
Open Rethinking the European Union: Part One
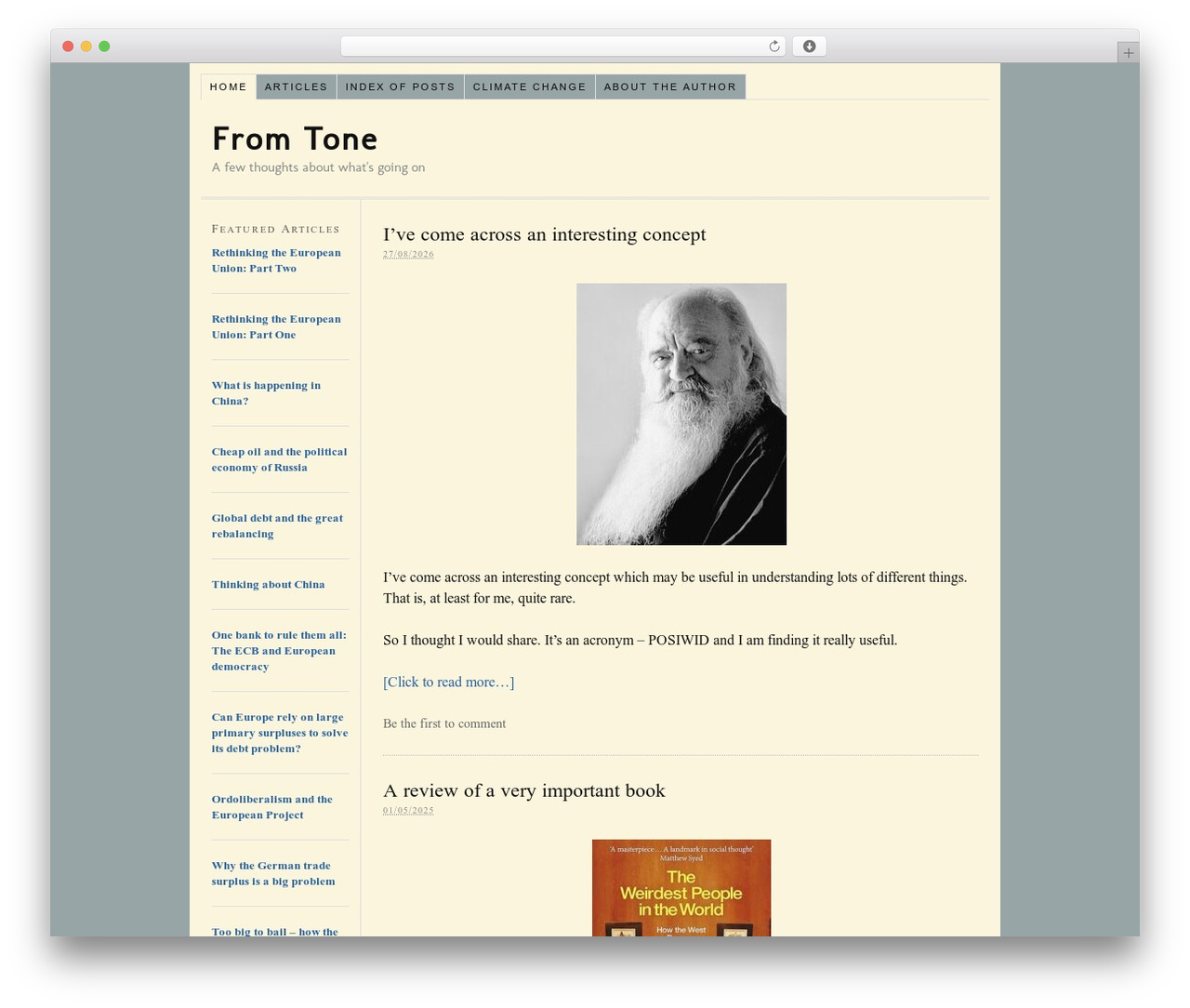pyautogui.click(x=276, y=326)
